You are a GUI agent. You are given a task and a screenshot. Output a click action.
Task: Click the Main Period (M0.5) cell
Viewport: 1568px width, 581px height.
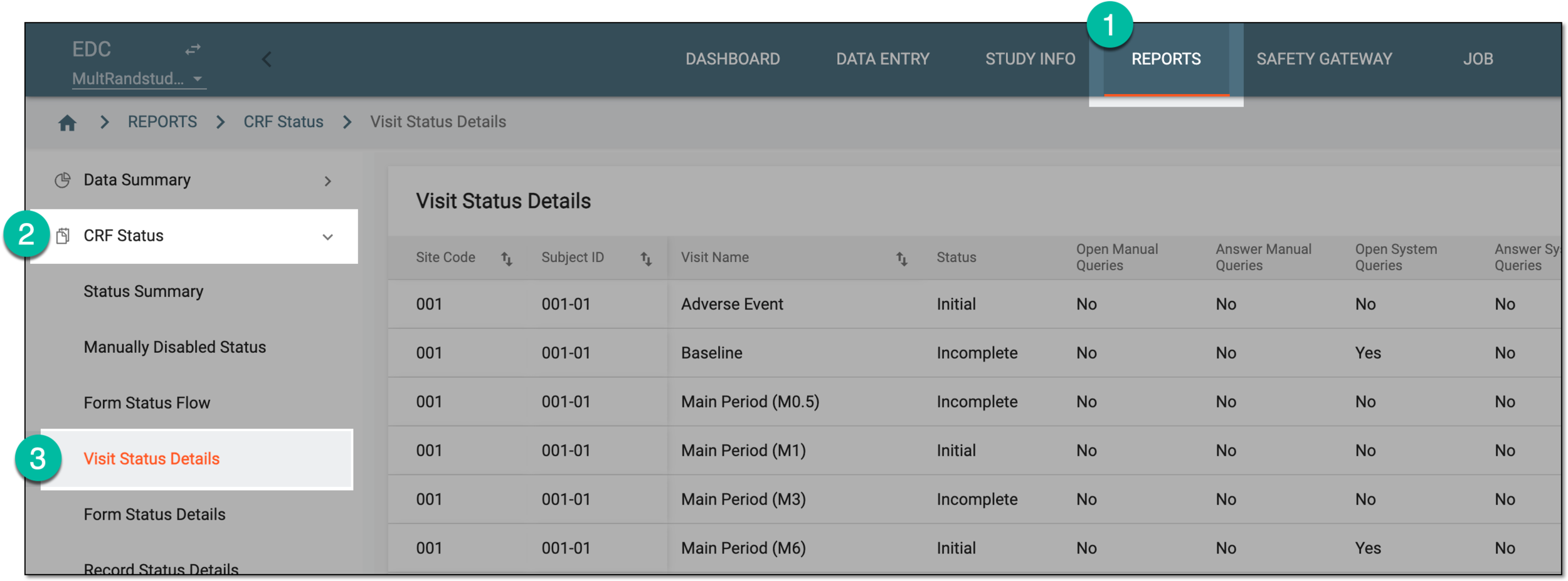pos(750,402)
